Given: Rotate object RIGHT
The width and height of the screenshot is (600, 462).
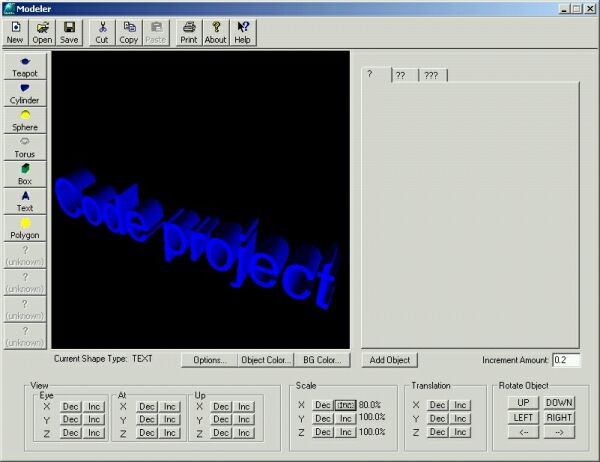Looking at the screenshot, I should [559, 418].
